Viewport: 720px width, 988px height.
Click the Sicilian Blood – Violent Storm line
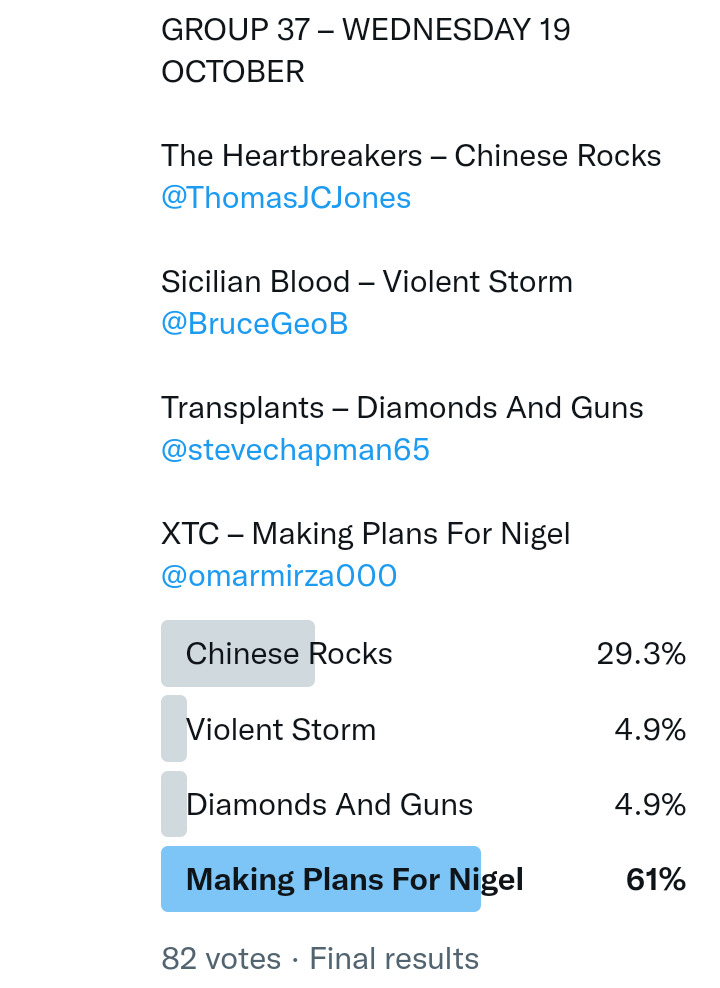pyautogui.click(x=367, y=282)
